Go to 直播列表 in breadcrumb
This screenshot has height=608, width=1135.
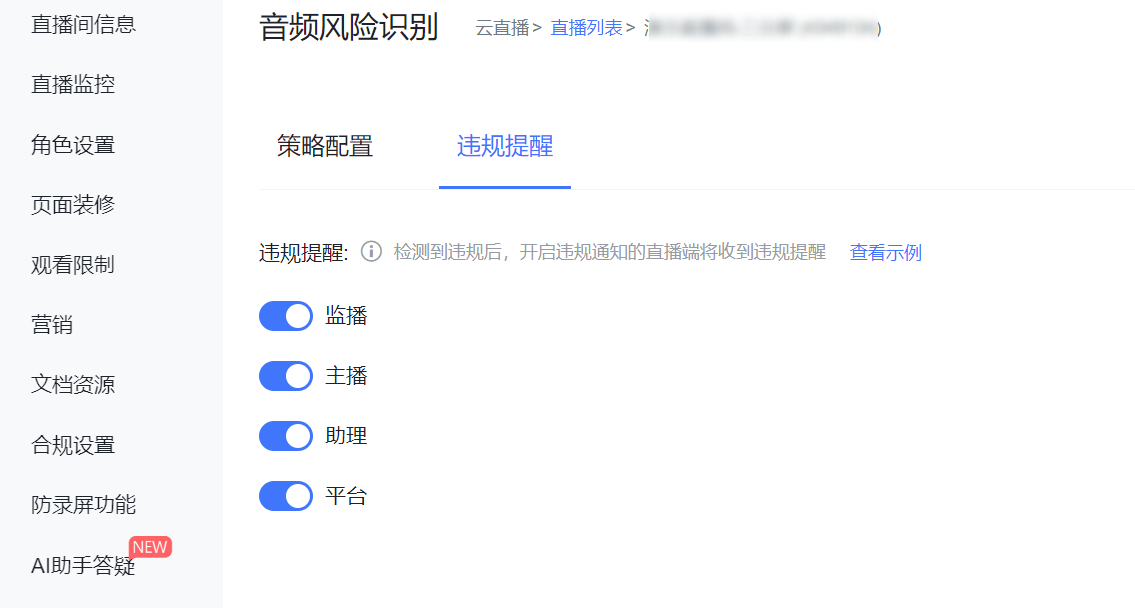586,28
